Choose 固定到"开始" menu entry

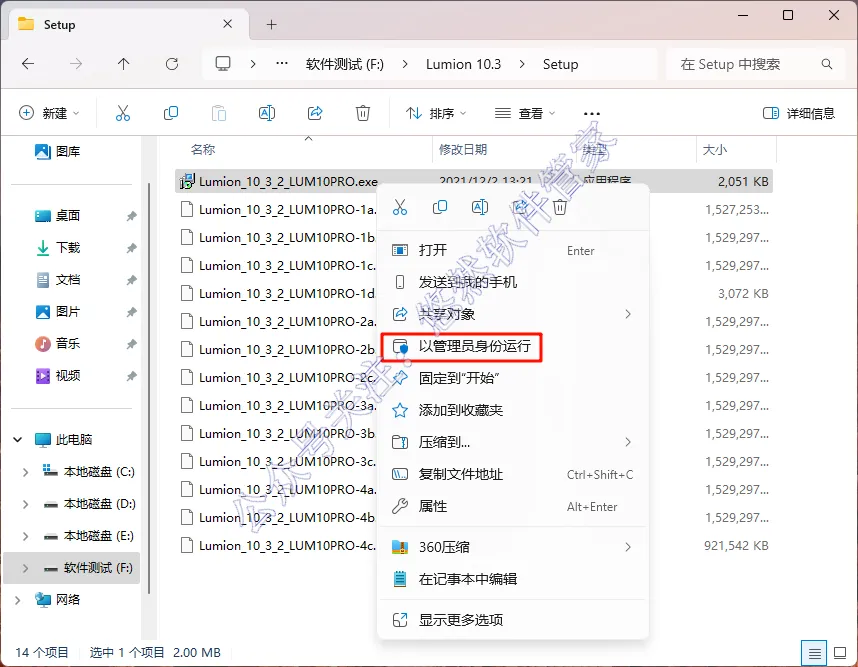click(x=513, y=378)
